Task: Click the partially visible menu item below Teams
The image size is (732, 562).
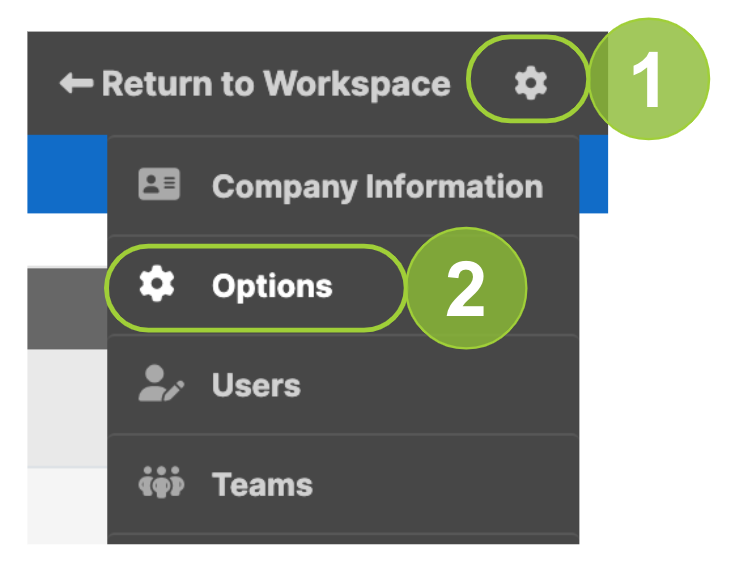Action: [343, 539]
